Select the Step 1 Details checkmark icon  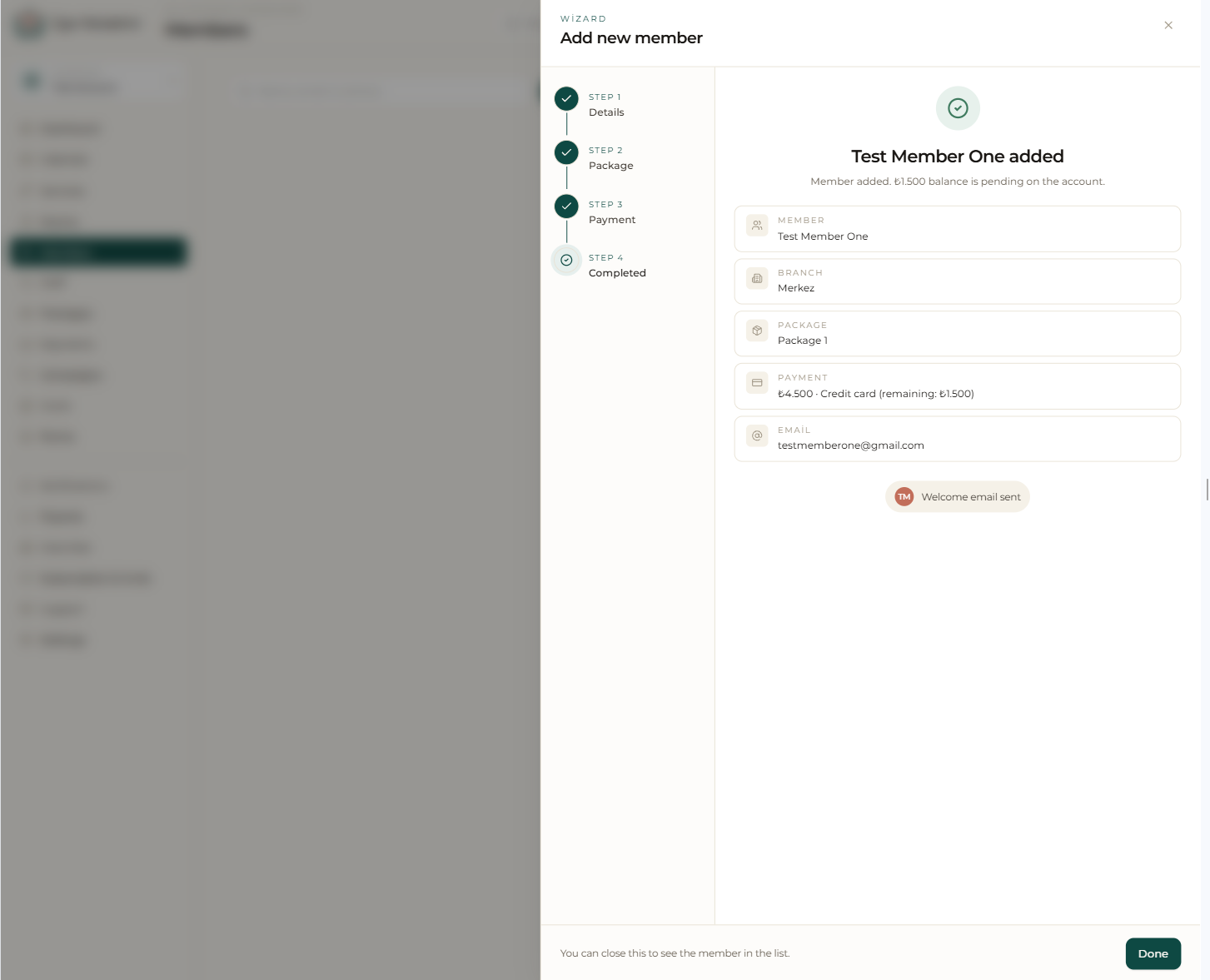click(566, 98)
